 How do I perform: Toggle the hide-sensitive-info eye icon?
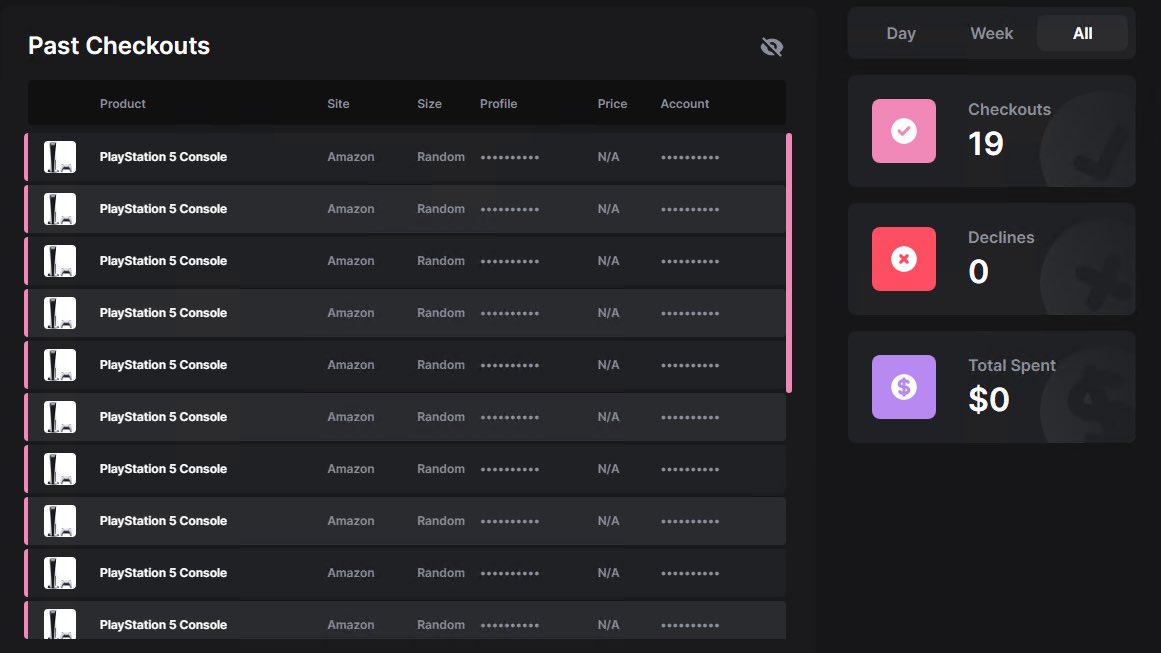point(772,47)
